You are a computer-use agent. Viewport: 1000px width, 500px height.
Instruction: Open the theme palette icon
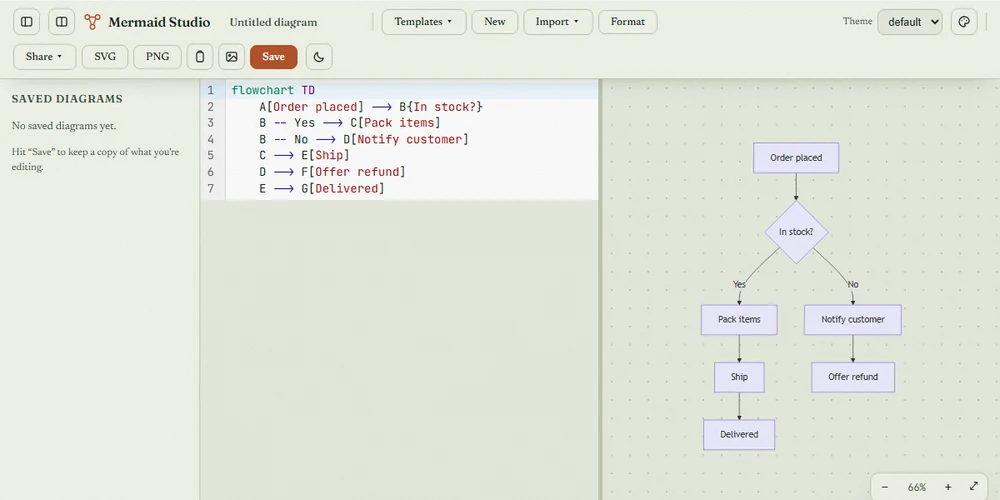pos(964,22)
